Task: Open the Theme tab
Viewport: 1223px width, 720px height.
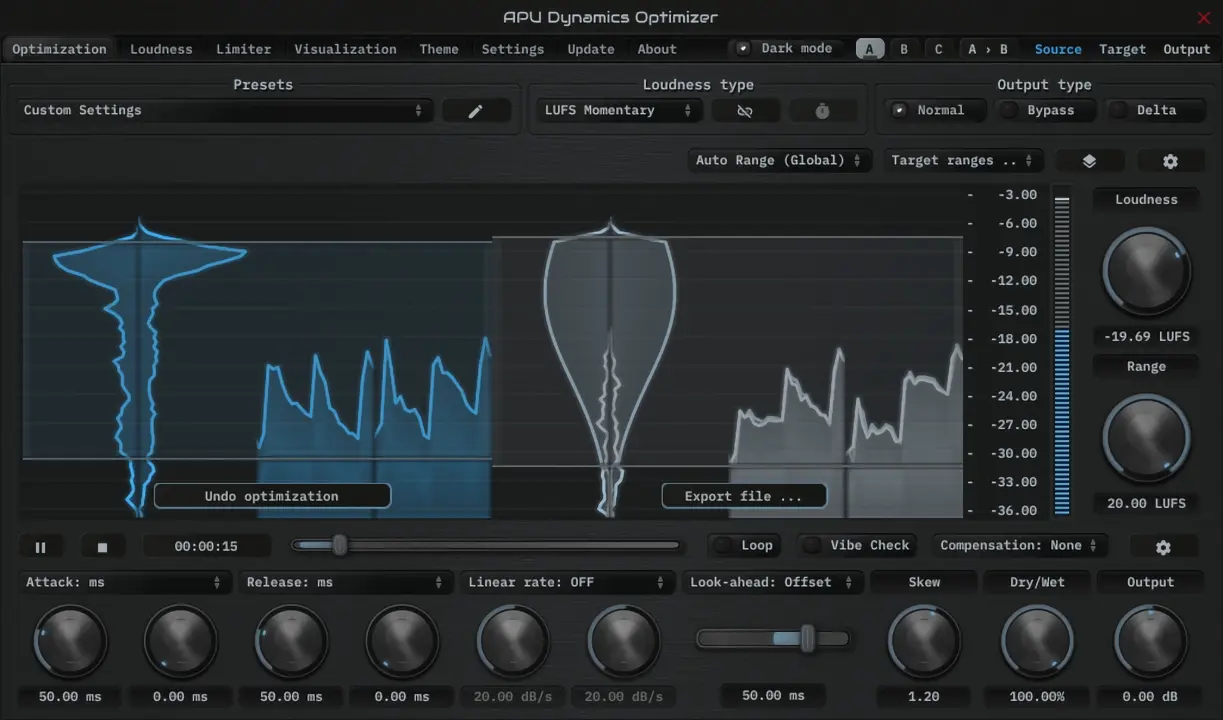Action: pyautogui.click(x=439, y=49)
